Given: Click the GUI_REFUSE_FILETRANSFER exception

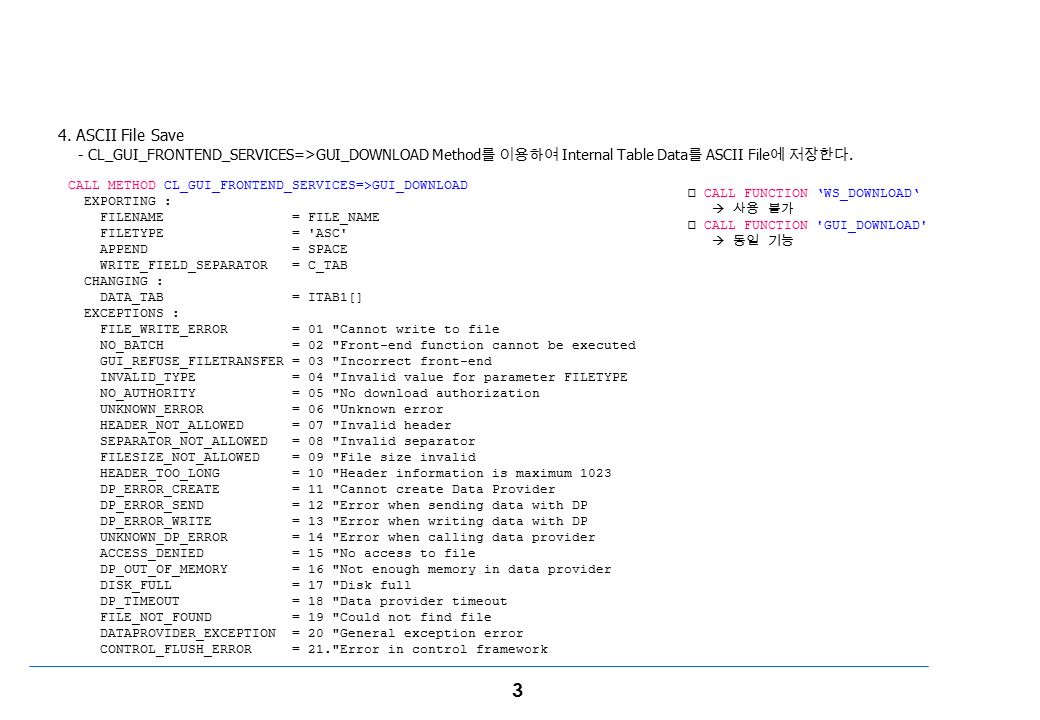Looking at the screenshot, I should pos(192,361).
